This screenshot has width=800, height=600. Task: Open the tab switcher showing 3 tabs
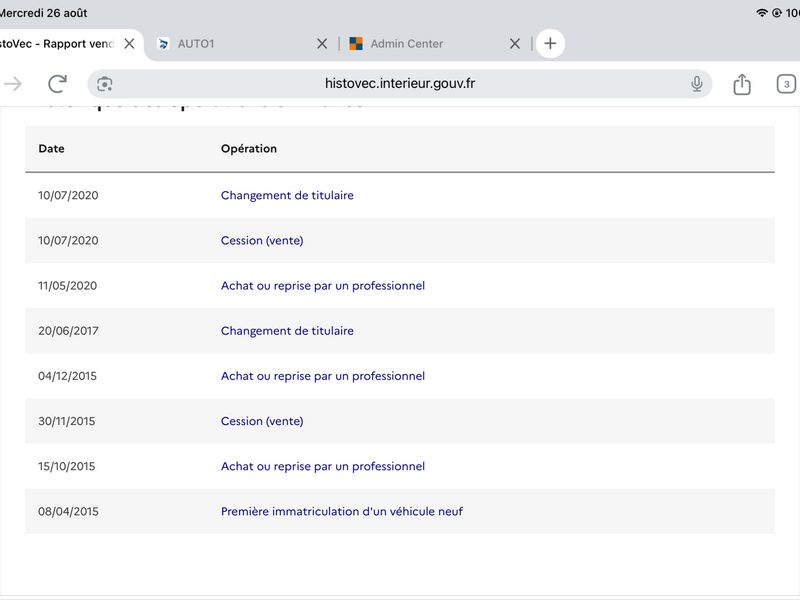pyautogui.click(x=786, y=84)
